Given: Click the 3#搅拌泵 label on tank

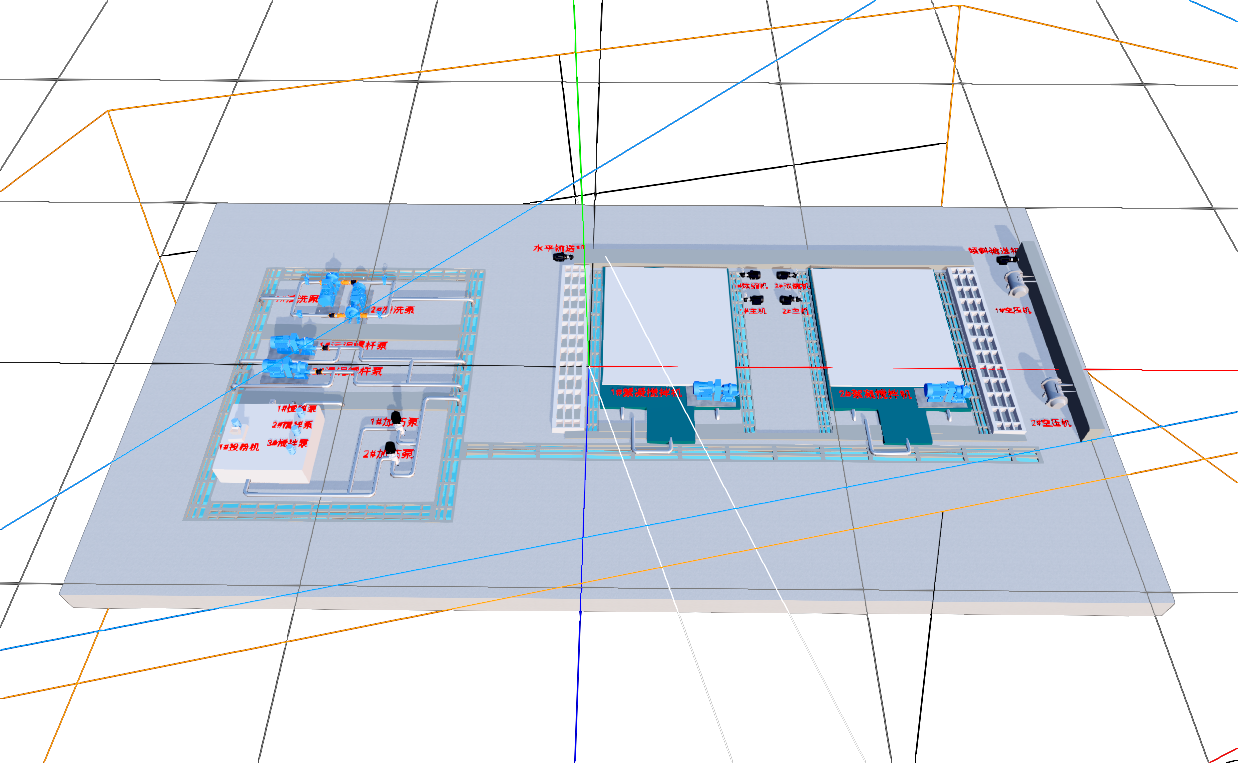Looking at the screenshot, I should 288,442.
